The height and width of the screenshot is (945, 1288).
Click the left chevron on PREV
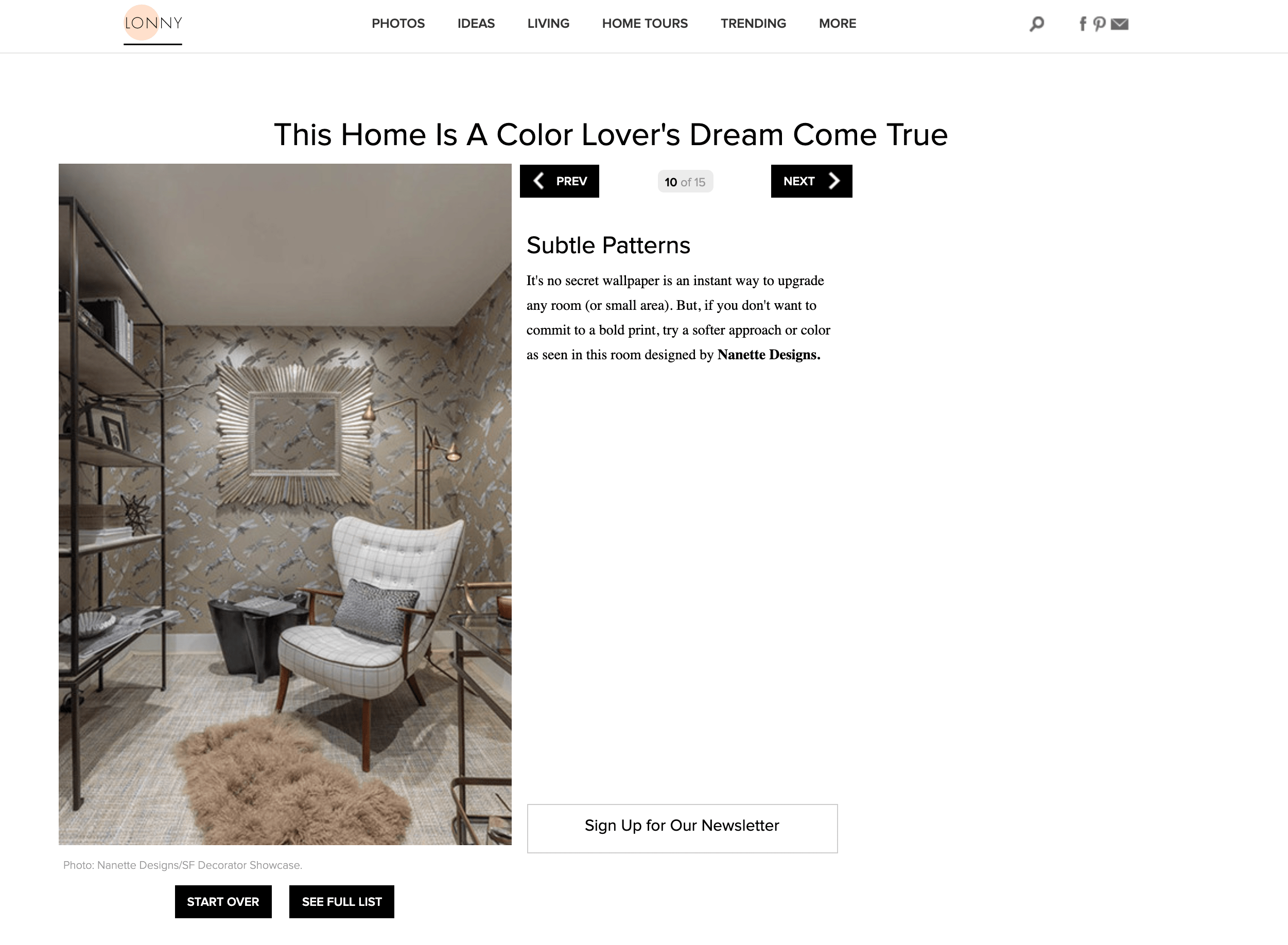538,181
